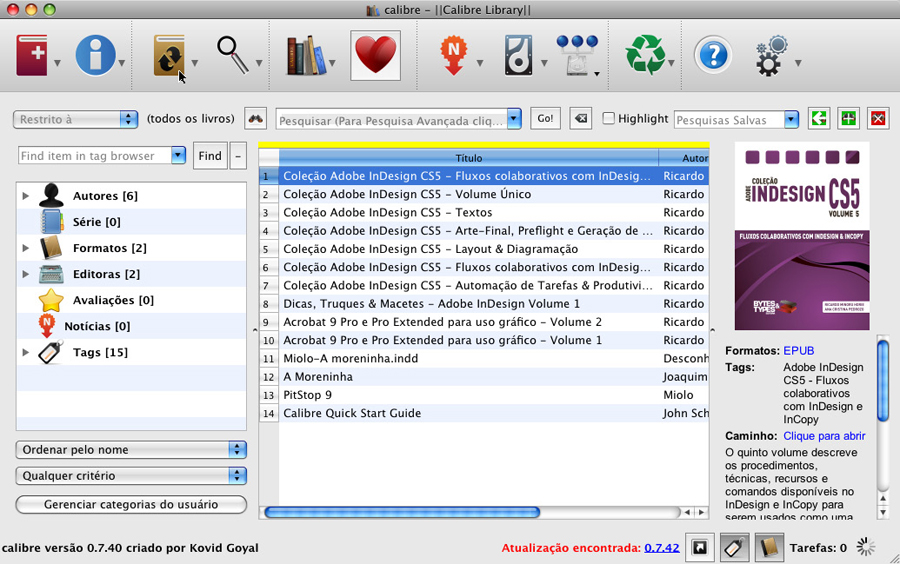This screenshot has height=564, width=900.
Task: Select Miolo-A moreninha.indd row
Action: coord(484,359)
